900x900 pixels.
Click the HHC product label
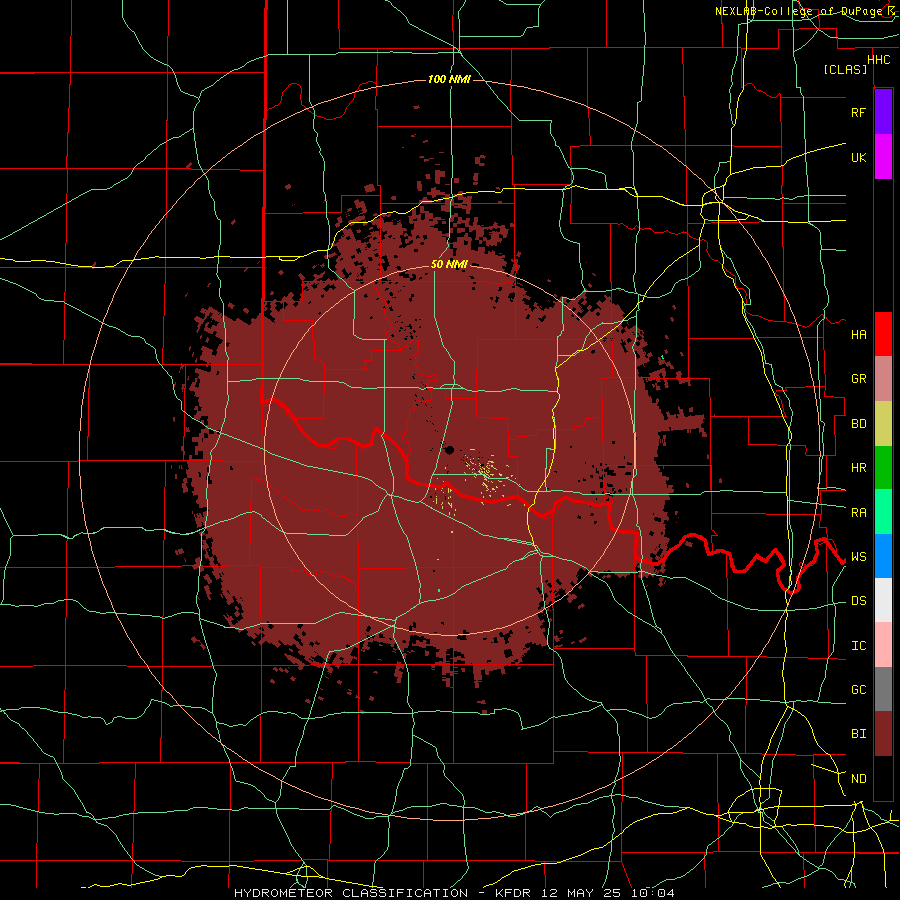[878, 60]
